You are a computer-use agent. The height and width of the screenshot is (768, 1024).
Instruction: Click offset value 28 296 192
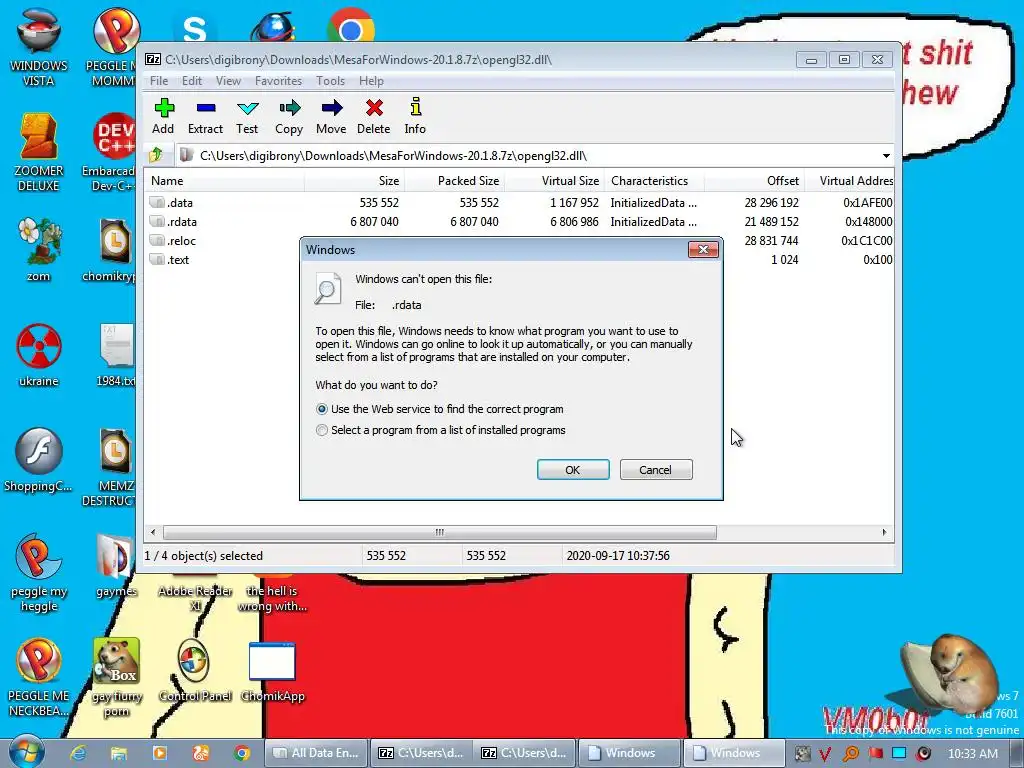[771, 202]
